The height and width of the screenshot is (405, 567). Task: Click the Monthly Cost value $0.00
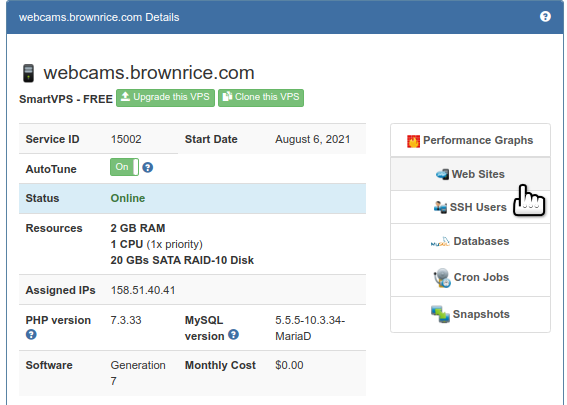(x=289, y=365)
